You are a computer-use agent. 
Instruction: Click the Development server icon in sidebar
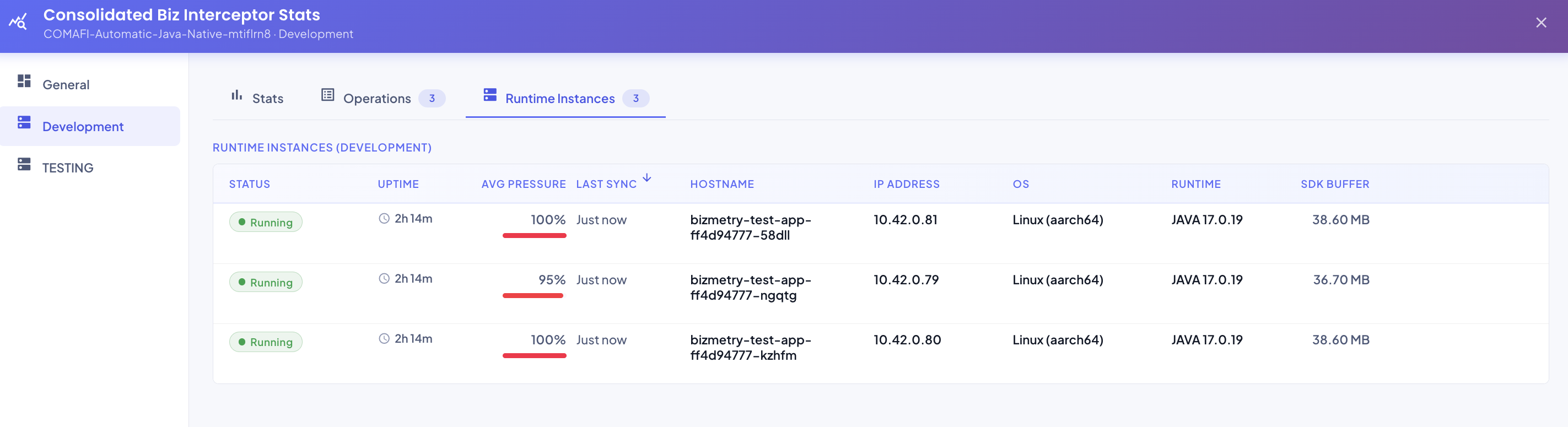(24, 122)
